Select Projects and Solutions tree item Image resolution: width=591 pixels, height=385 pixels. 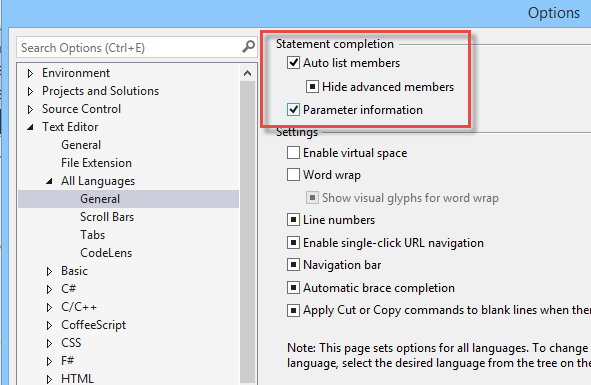point(100,91)
